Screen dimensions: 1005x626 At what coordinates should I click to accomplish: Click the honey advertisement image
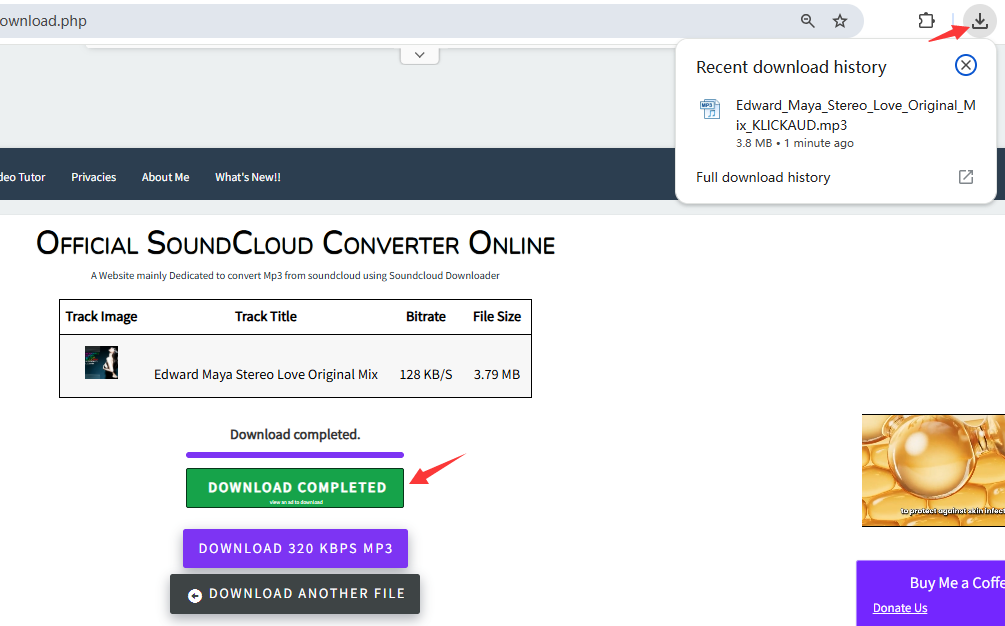point(933,470)
